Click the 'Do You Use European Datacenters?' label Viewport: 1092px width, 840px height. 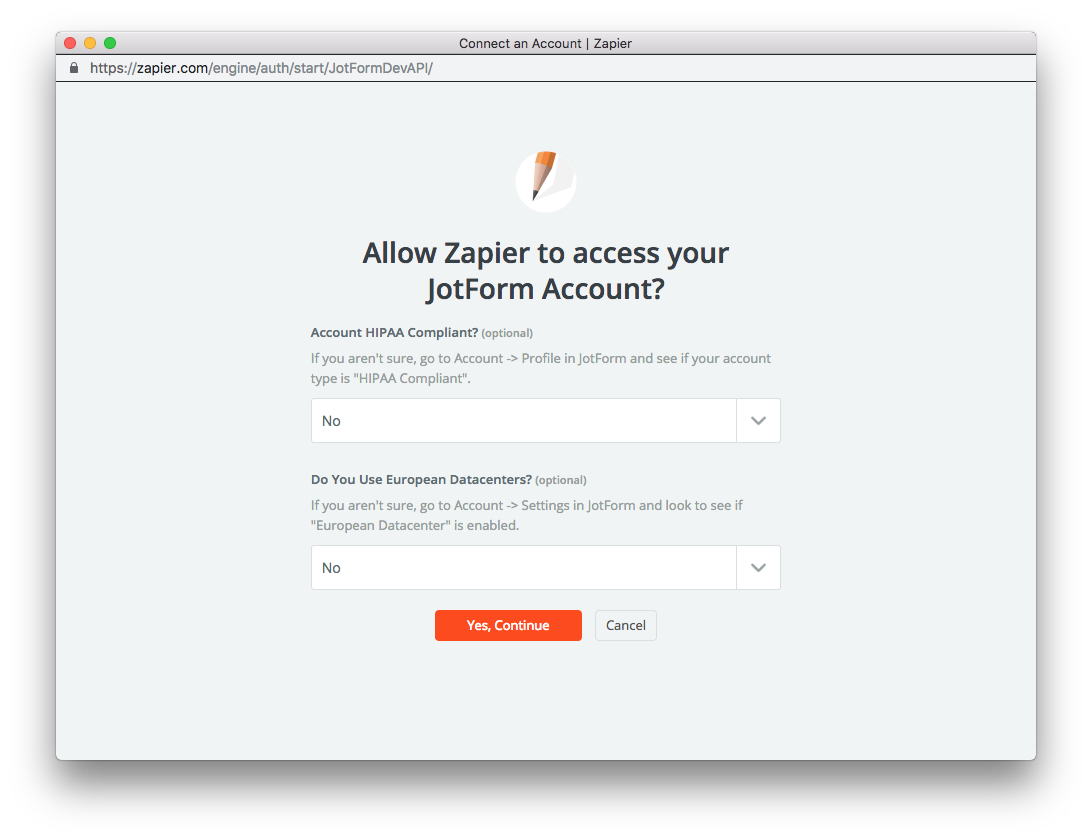tap(421, 479)
